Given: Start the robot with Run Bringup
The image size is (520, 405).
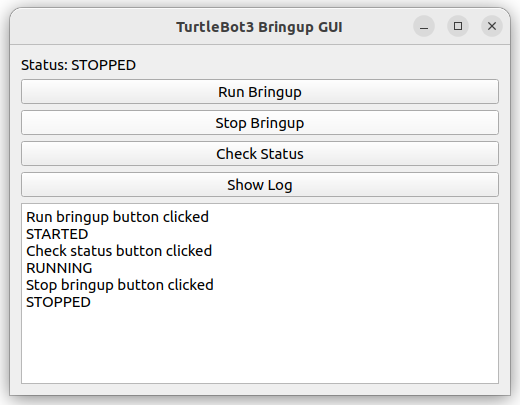Looking at the screenshot, I should coord(260,92).
